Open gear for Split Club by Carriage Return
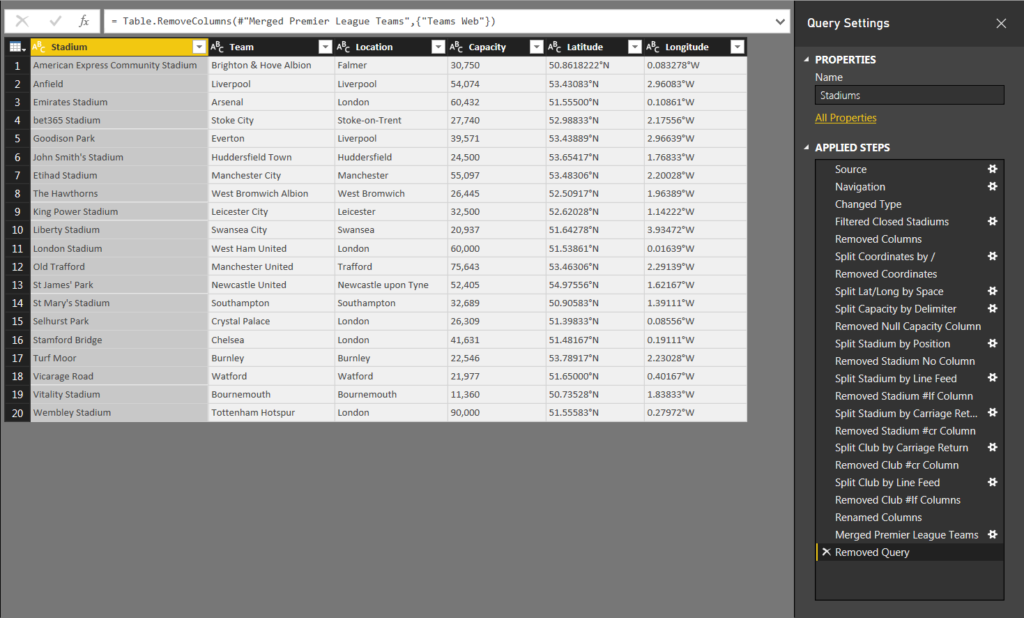Image resolution: width=1024 pixels, height=618 pixels. (x=993, y=447)
